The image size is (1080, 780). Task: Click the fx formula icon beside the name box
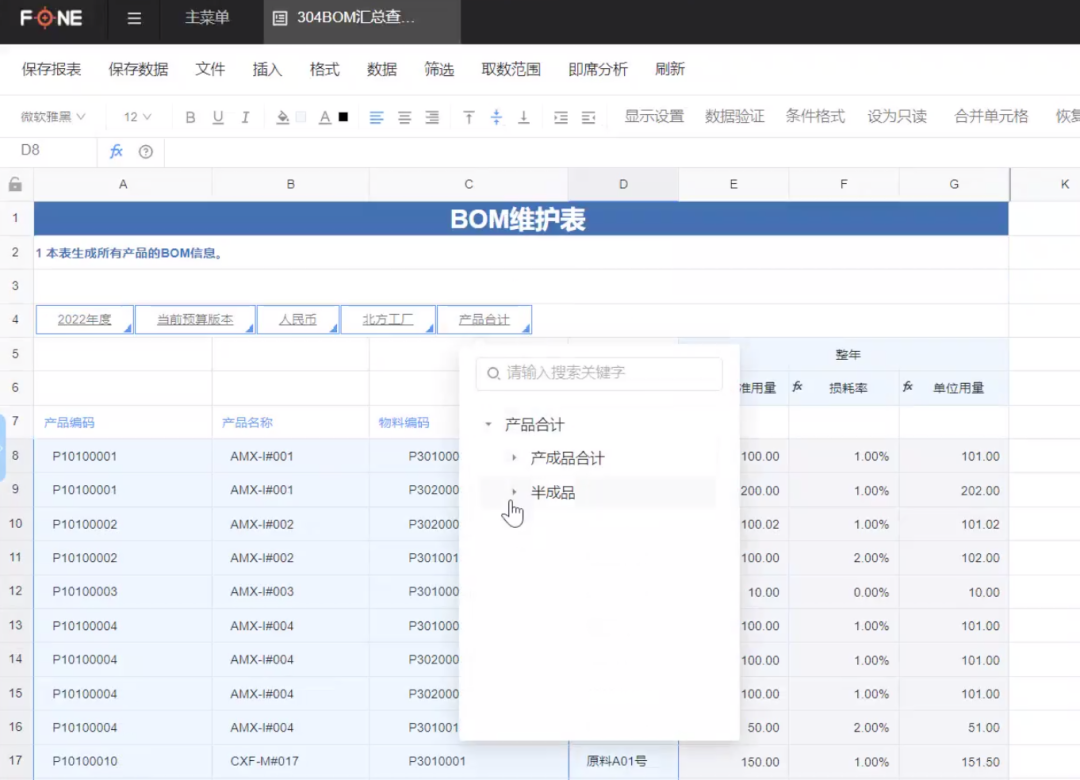117,151
